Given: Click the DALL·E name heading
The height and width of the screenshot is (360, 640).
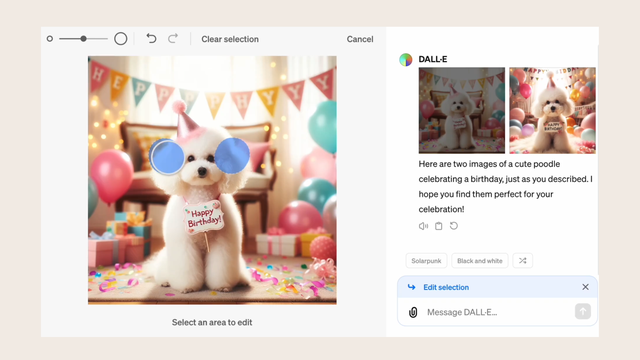Looking at the screenshot, I should (x=433, y=59).
